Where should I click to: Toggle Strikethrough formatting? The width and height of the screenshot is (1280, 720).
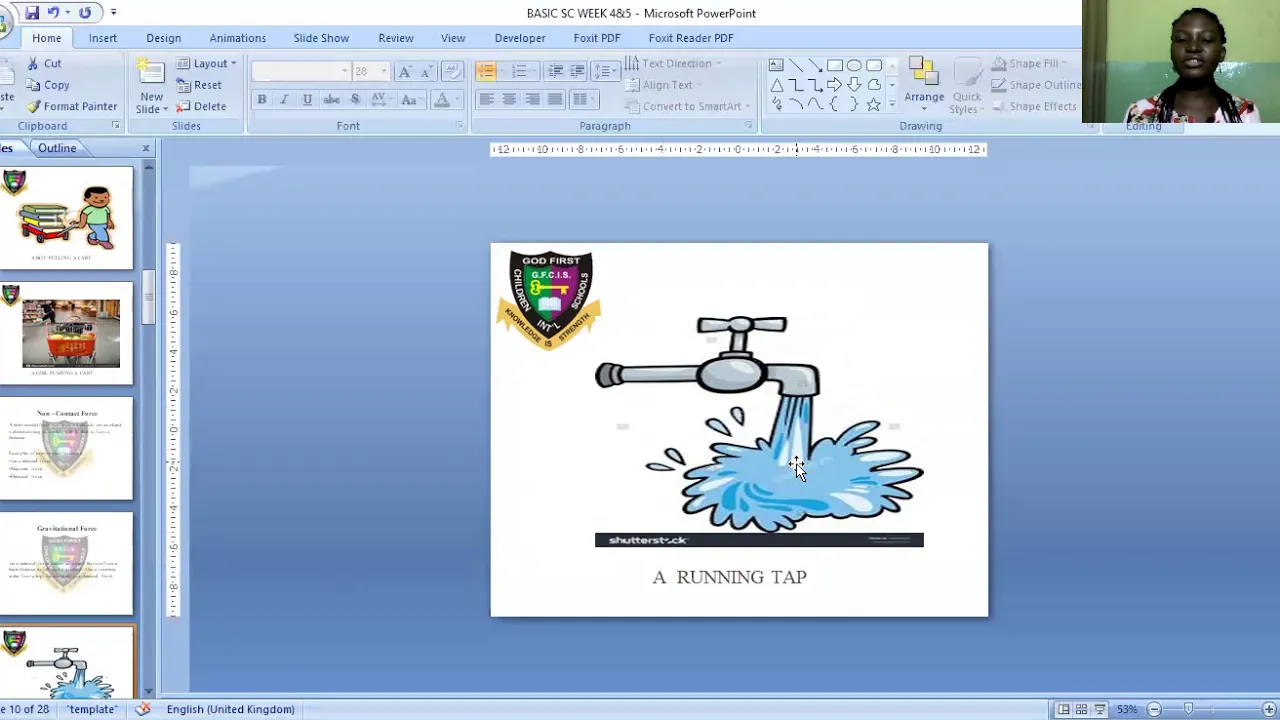331,99
